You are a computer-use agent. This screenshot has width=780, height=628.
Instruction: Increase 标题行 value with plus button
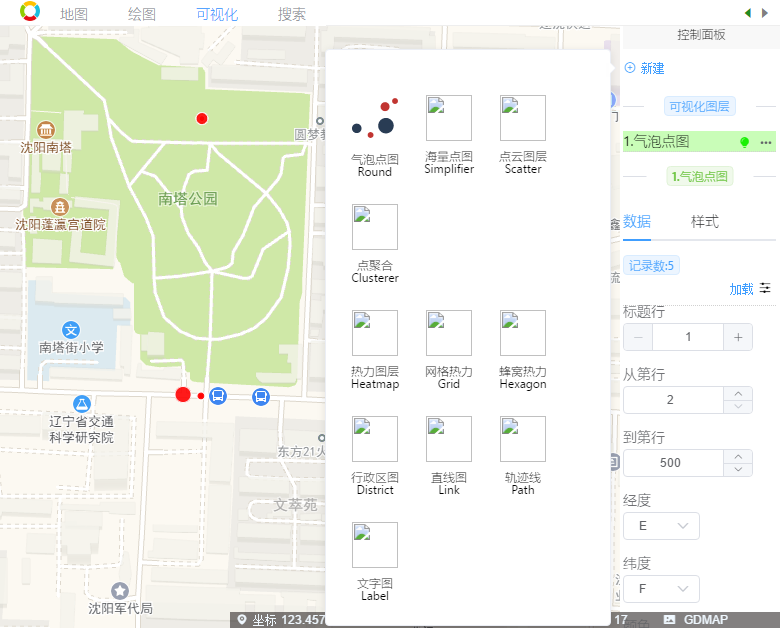pyautogui.click(x=738, y=337)
